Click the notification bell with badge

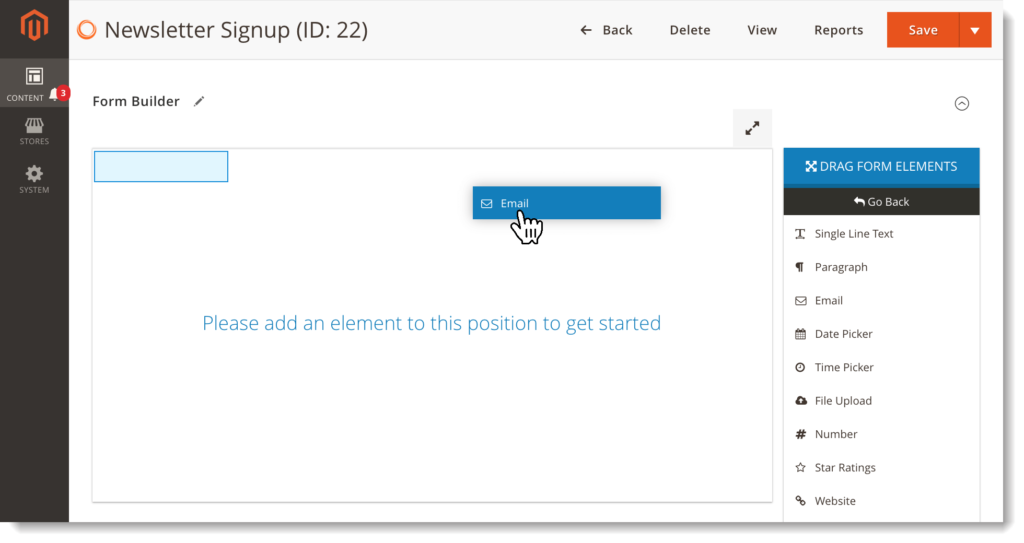coord(56,96)
